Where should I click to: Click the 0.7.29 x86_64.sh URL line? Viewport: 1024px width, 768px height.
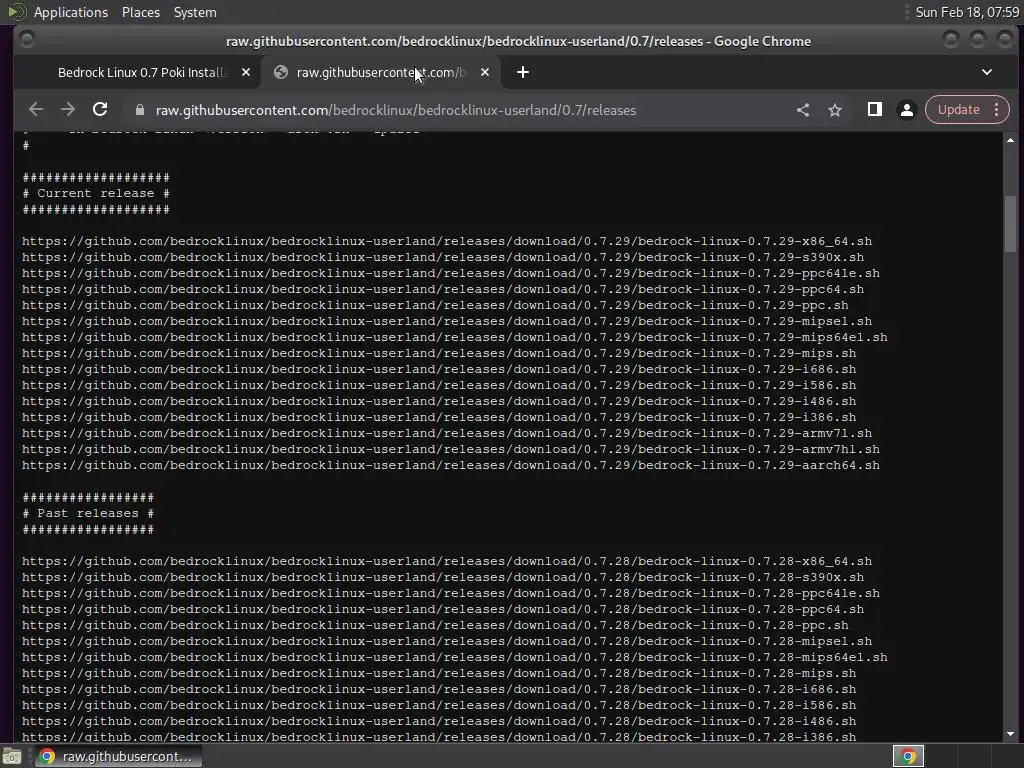coord(447,241)
